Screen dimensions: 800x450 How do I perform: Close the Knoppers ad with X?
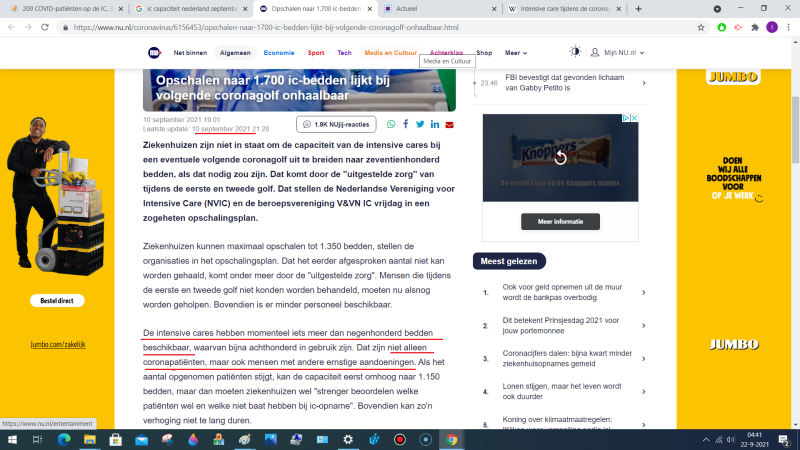634,118
